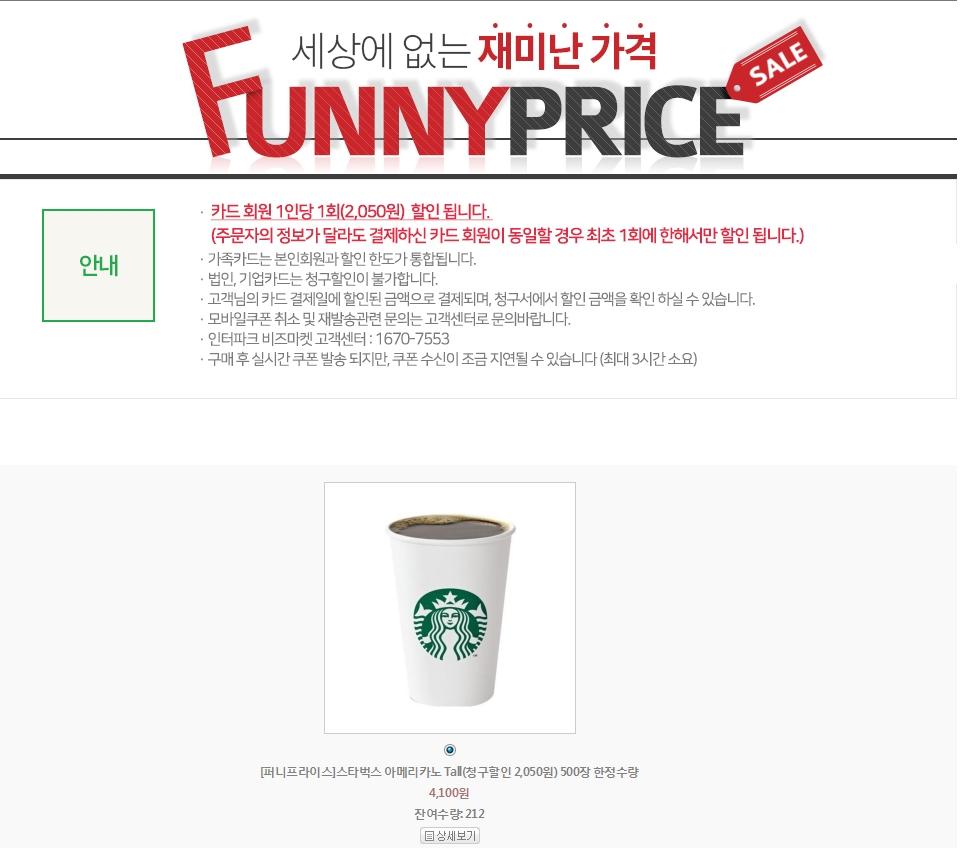This screenshot has width=975, height=848.
Task: Click the 잔여수량: 212 remaining quantity text
Action: pos(449,813)
